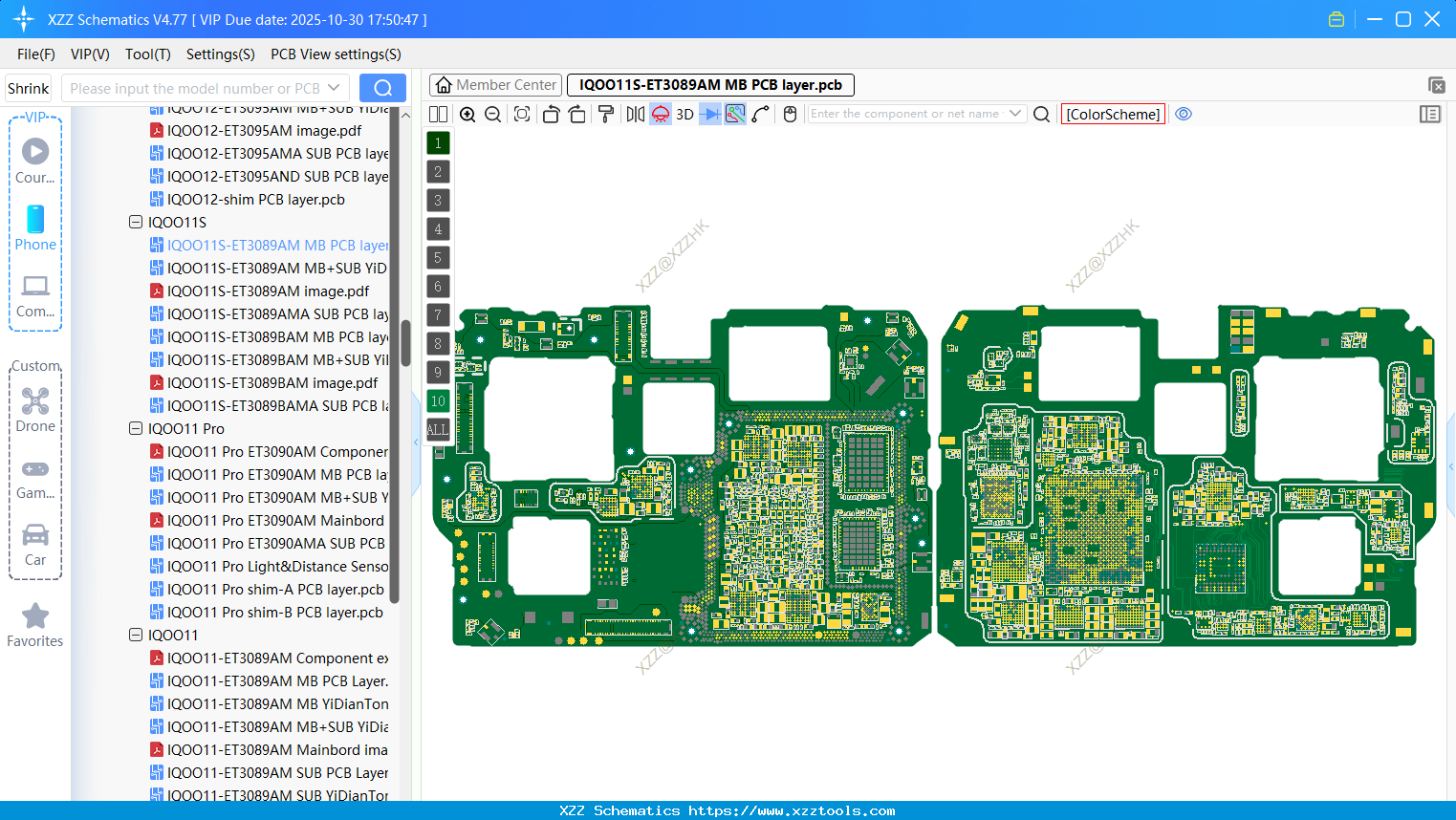Viewport: 1456px width, 820px height.
Task: Activate the mirror/flip board icon
Action: [x=635, y=114]
